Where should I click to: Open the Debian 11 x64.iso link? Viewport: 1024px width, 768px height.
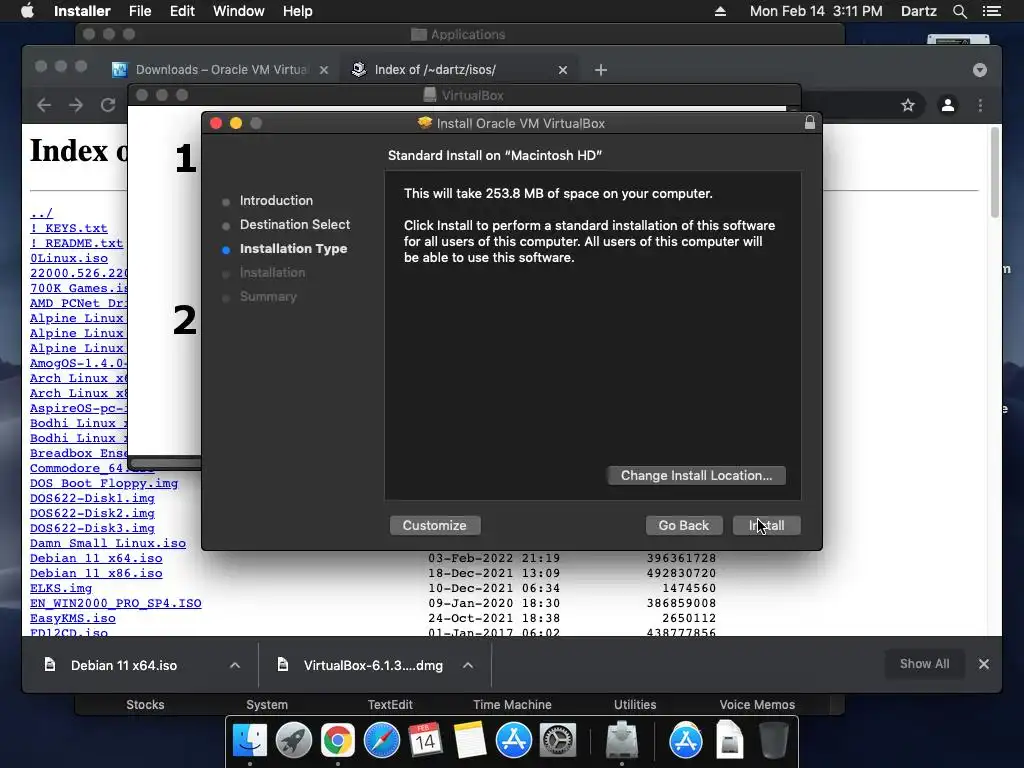click(x=96, y=558)
